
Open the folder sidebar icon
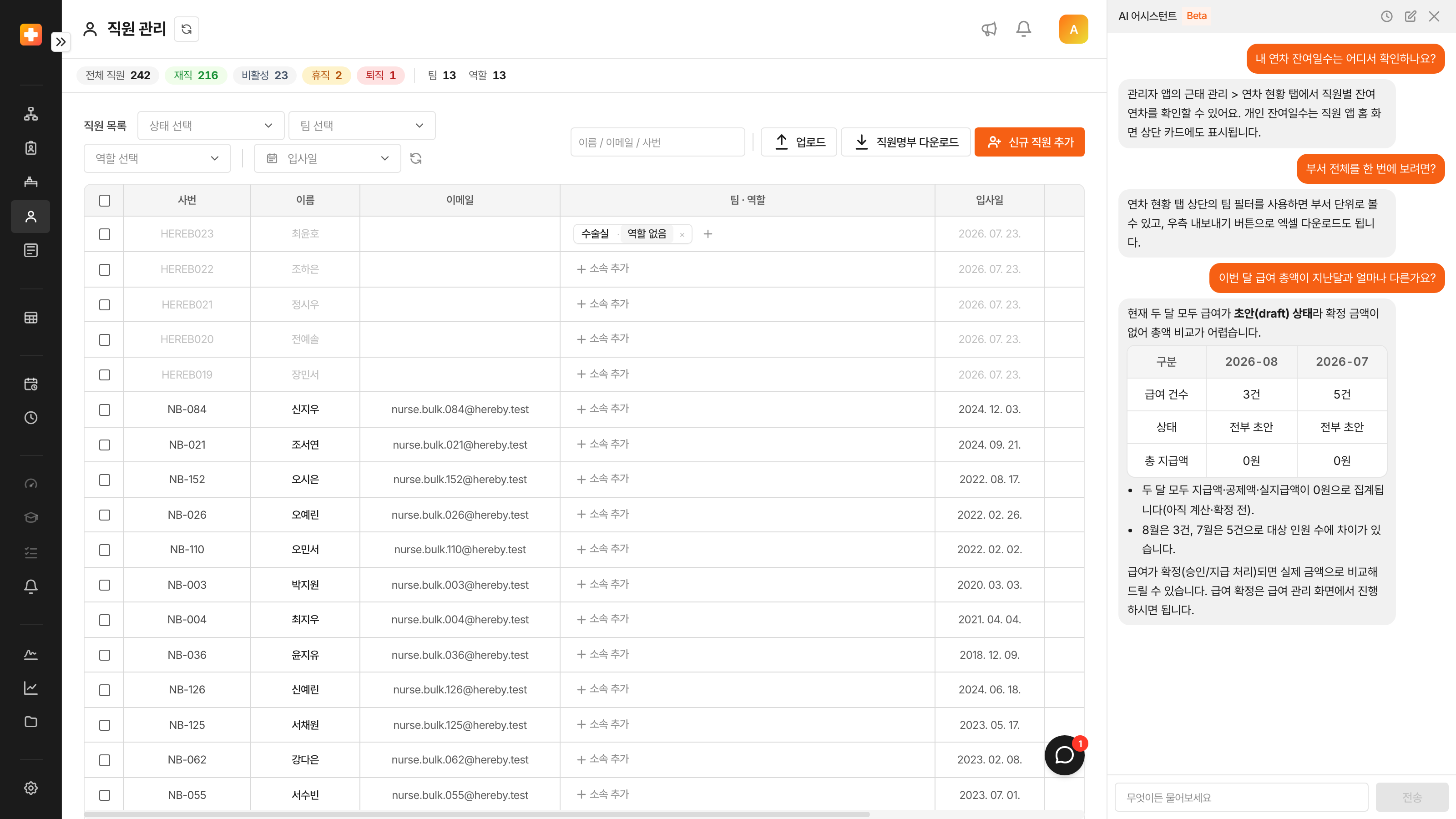pyautogui.click(x=30, y=721)
